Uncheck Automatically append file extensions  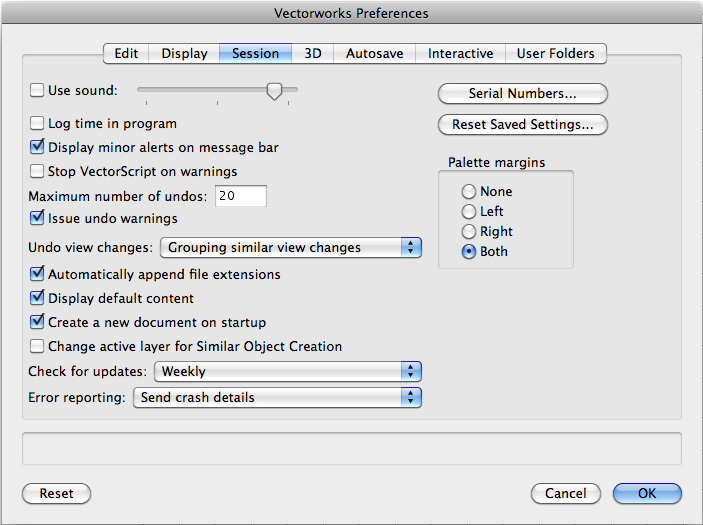(x=38, y=274)
